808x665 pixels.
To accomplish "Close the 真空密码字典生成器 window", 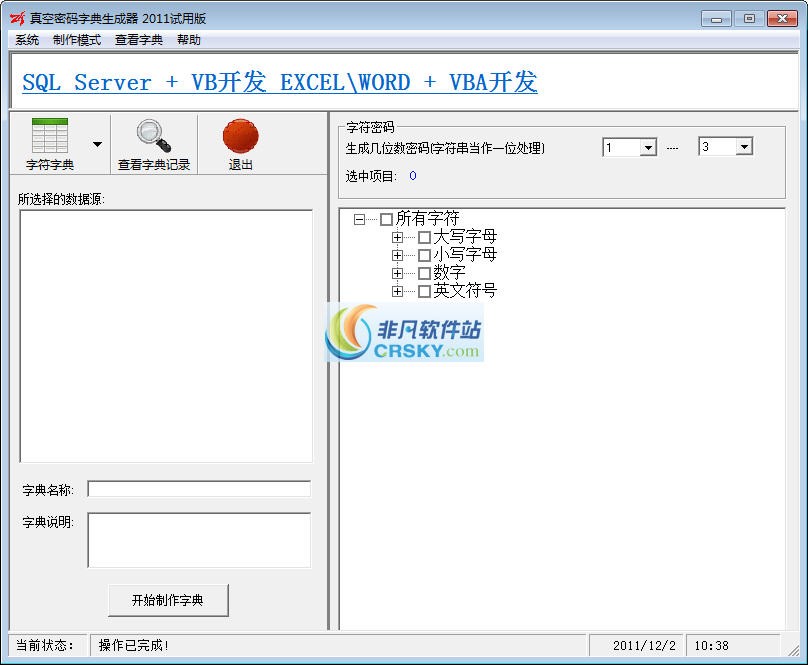I will pos(782,19).
